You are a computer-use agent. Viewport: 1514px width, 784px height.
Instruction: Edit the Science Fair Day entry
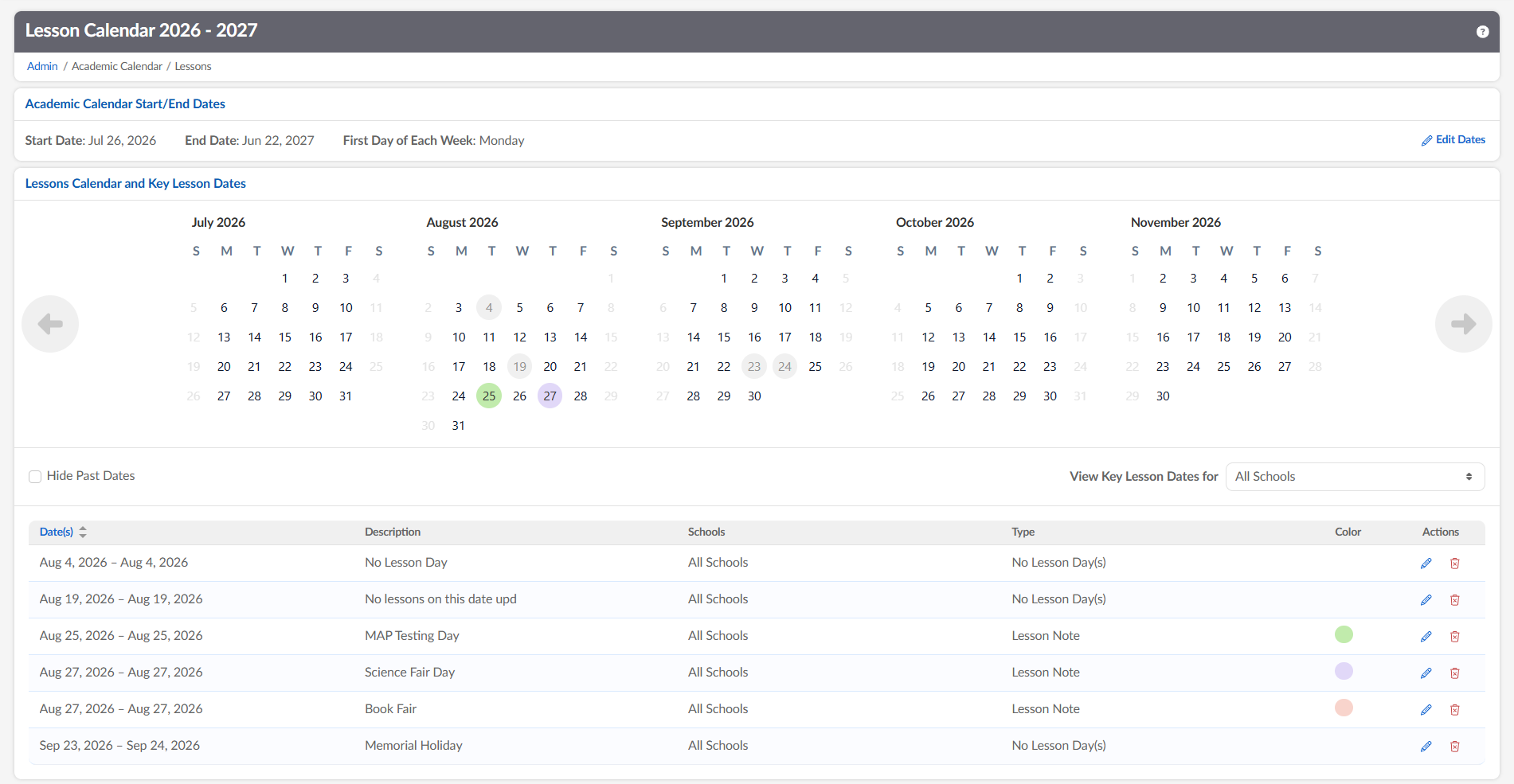point(1426,673)
